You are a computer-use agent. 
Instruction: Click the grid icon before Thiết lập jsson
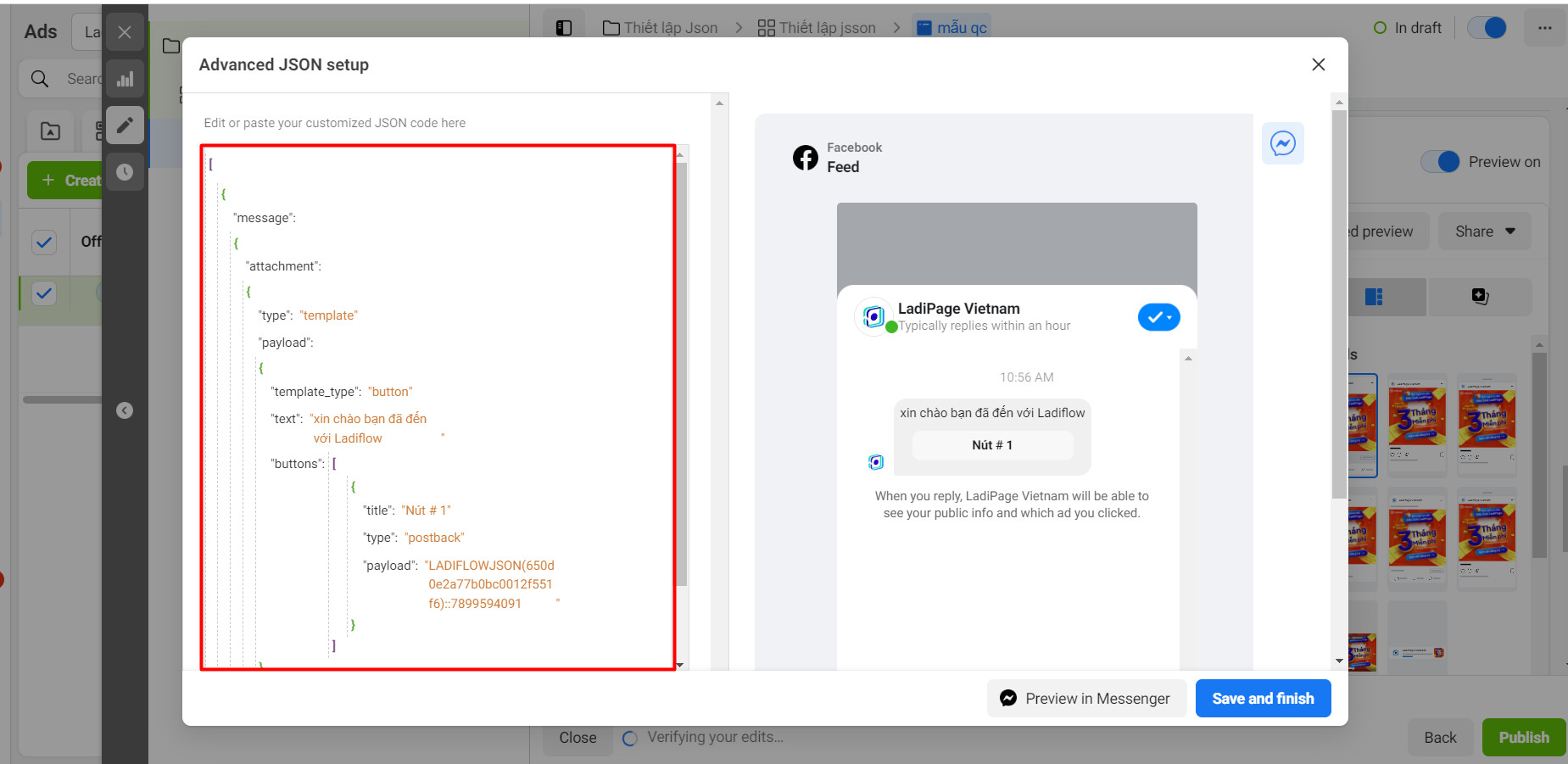pyautogui.click(x=766, y=28)
